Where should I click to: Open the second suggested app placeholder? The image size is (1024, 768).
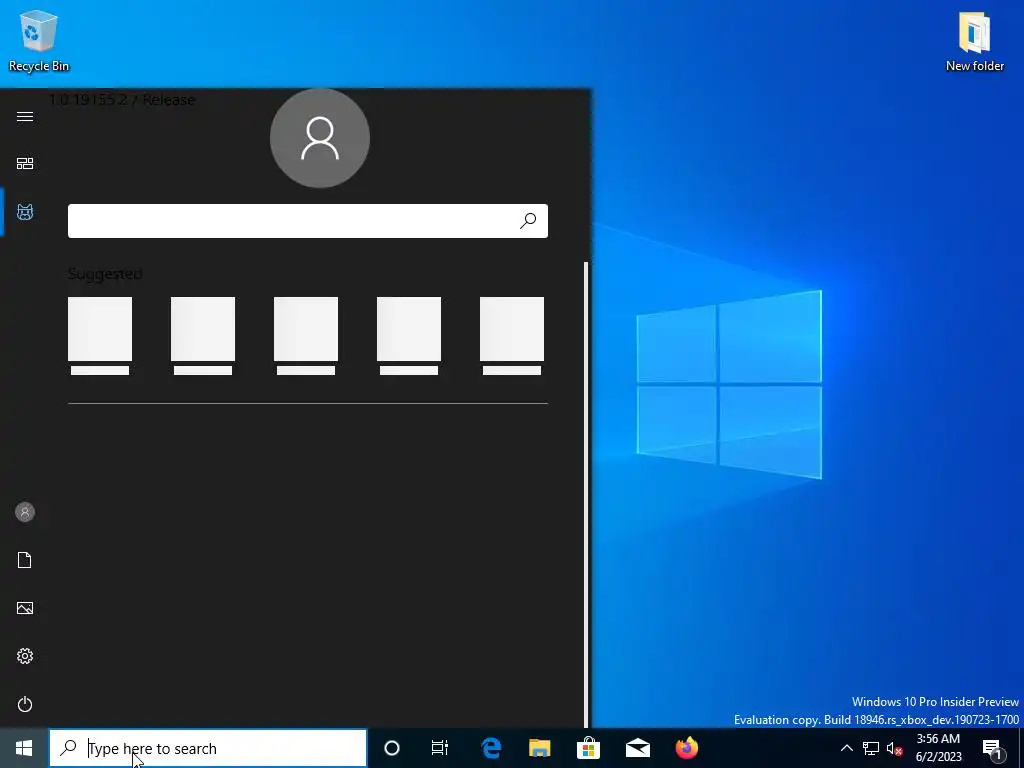tap(203, 336)
